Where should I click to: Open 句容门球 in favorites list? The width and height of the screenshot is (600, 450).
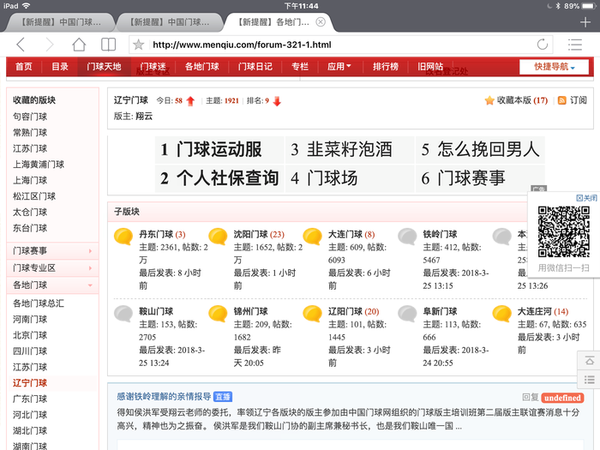30,117
